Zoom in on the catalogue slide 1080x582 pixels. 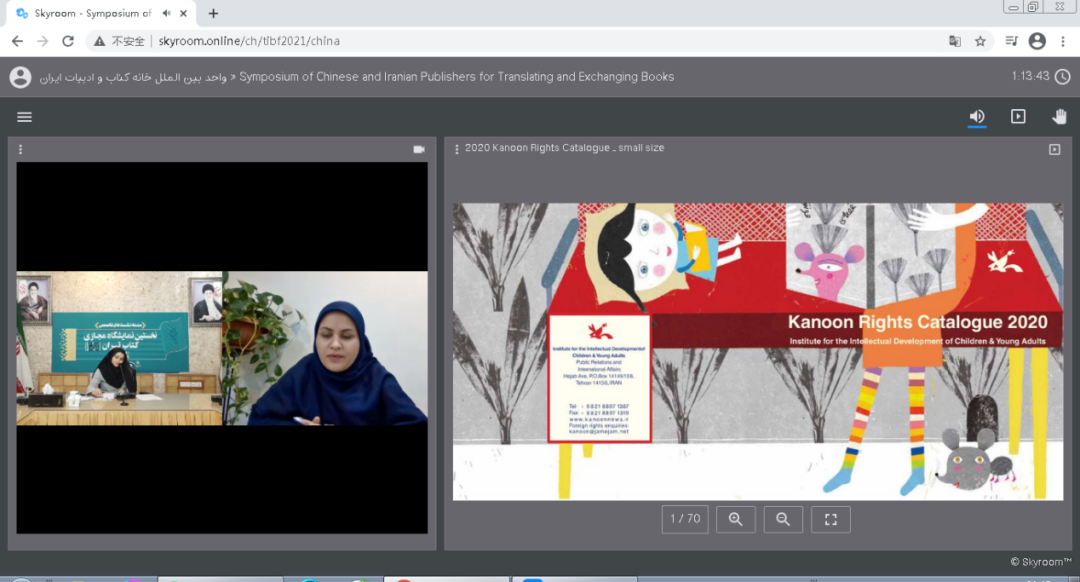pos(736,519)
